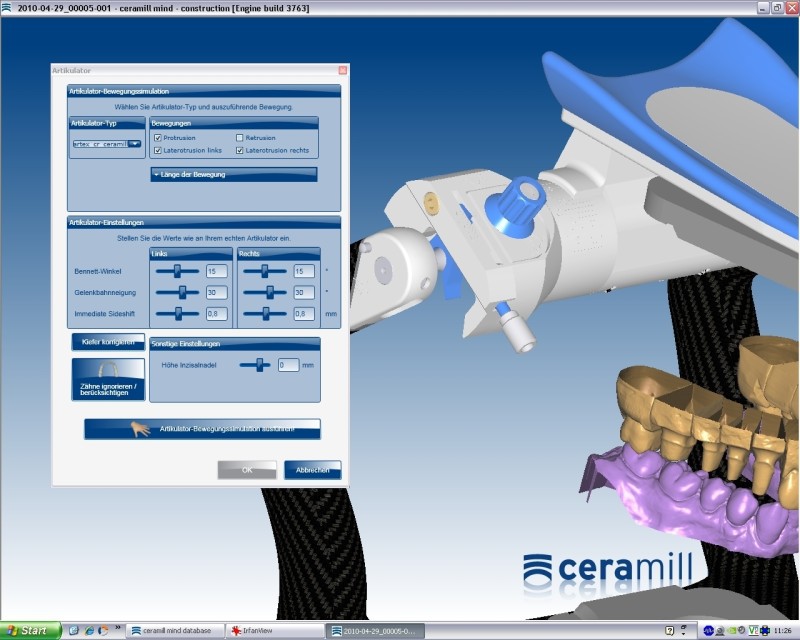Toggle Laterotrusion rechts checkbox
The image size is (800, 640).
tap(240, 150)
